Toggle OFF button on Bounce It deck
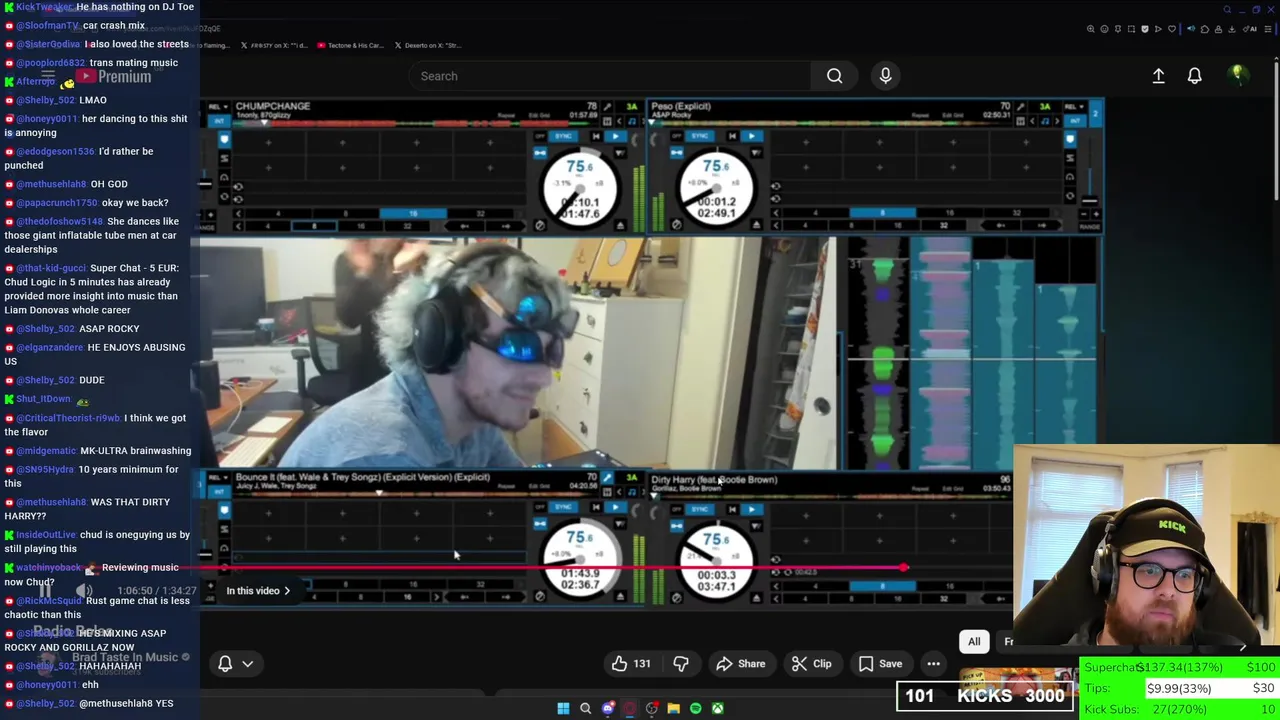Image resolution: width=1280 pixels, height=720 pixels. click(x=540, y=507)
